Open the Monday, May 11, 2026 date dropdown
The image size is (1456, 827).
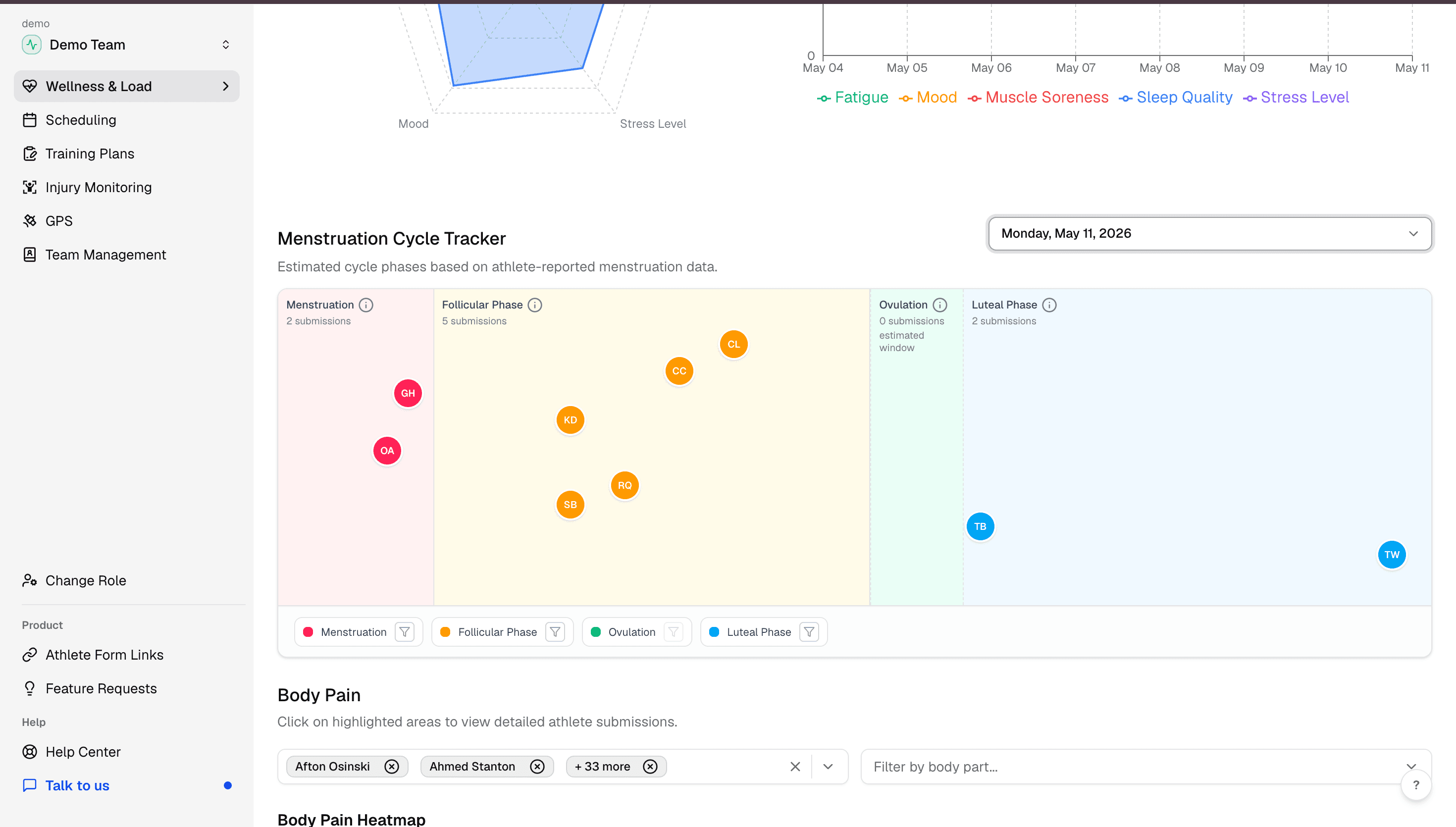[x=1209, y=233]
